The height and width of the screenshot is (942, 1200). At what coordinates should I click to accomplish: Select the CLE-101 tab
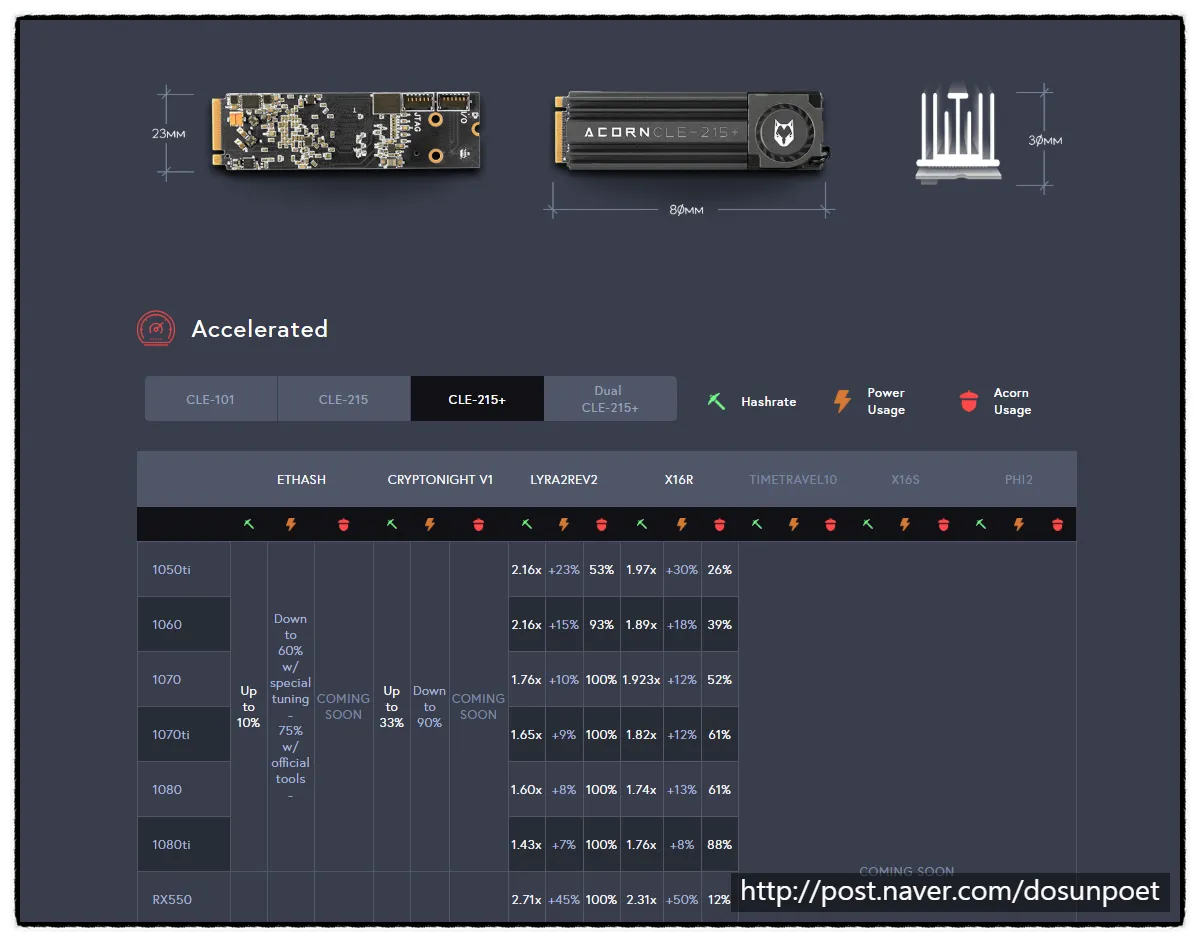(211, 399)
